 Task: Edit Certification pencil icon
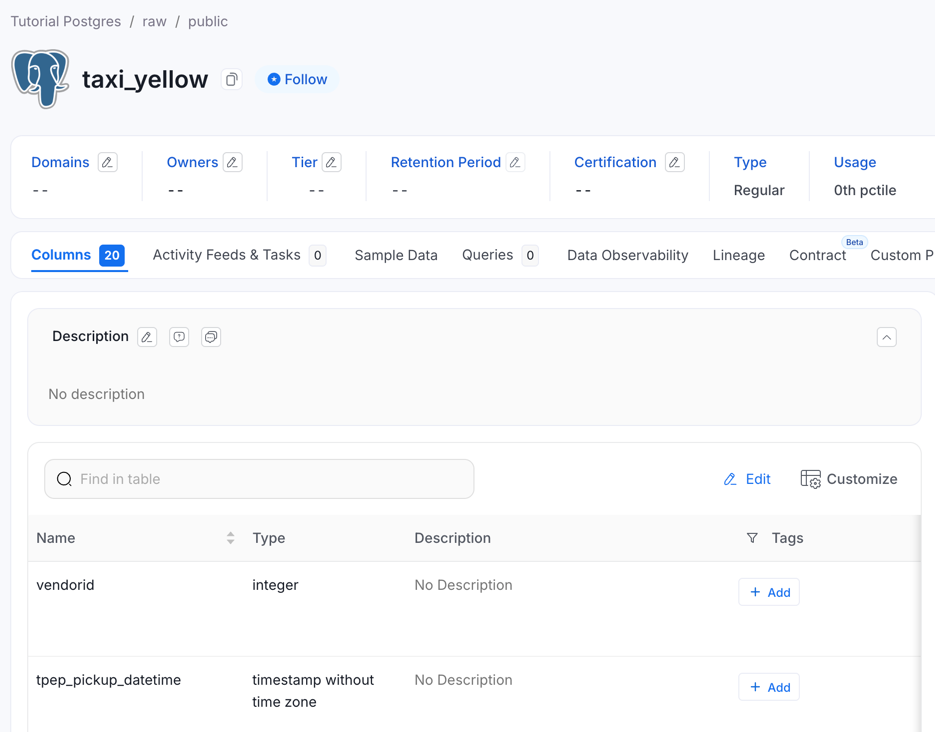(675, 162)
